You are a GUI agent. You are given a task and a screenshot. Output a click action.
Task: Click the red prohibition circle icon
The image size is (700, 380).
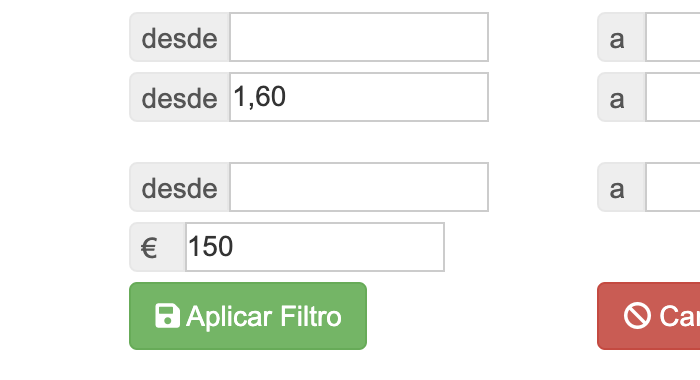tap(637, 316)
